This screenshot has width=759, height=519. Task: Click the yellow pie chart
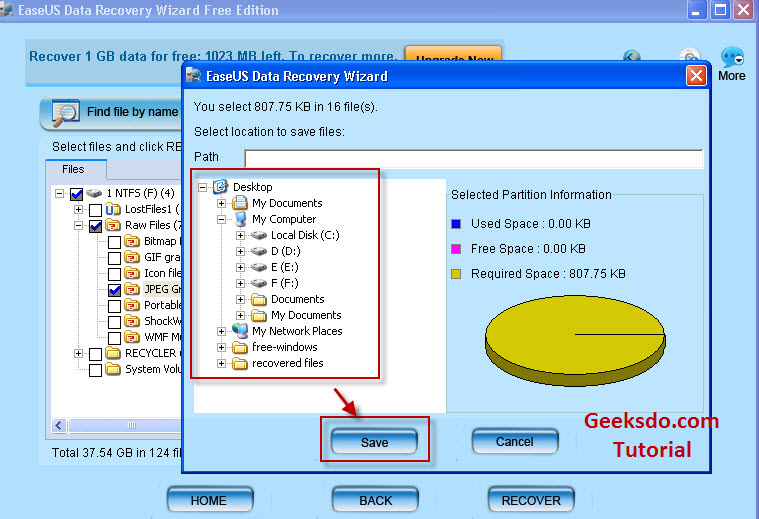pyautogui.click(x=575, y=340)
